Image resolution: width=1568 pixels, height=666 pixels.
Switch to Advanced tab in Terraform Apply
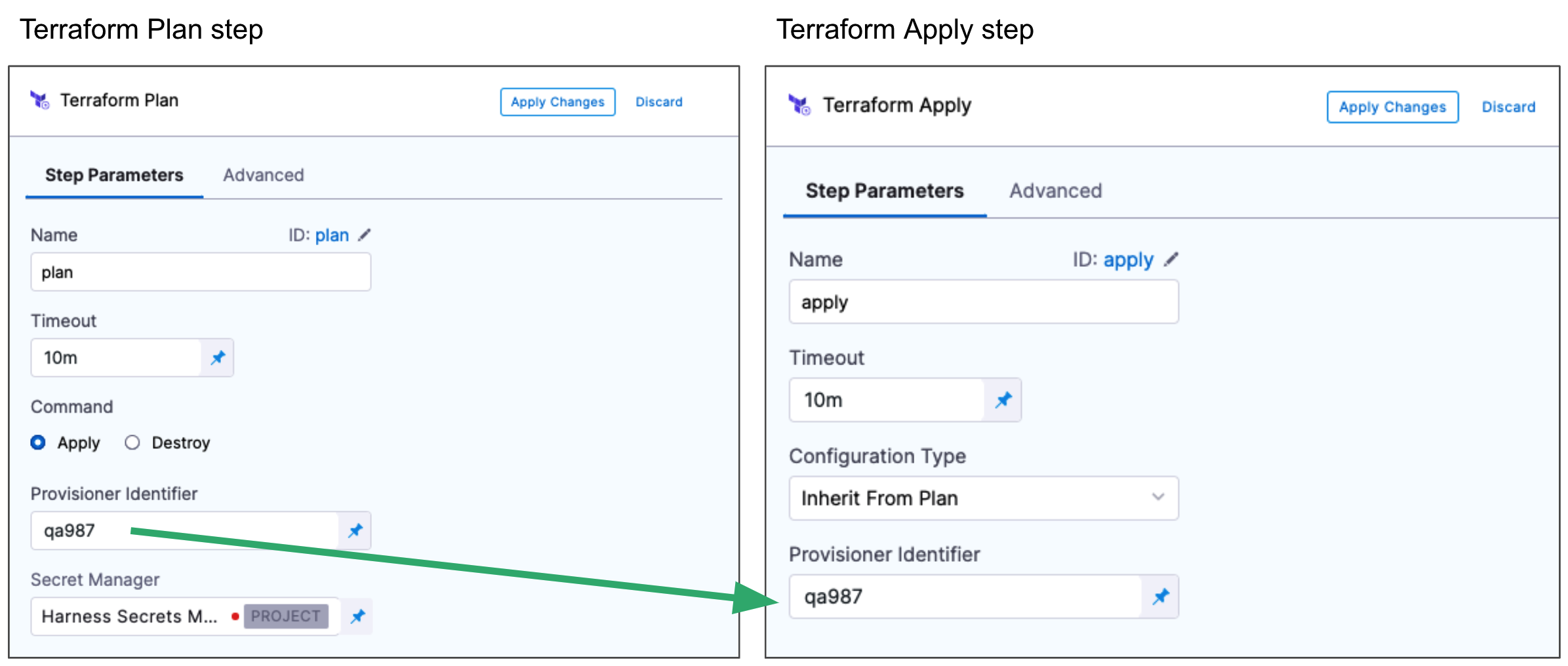click(x=1055, y=191)
